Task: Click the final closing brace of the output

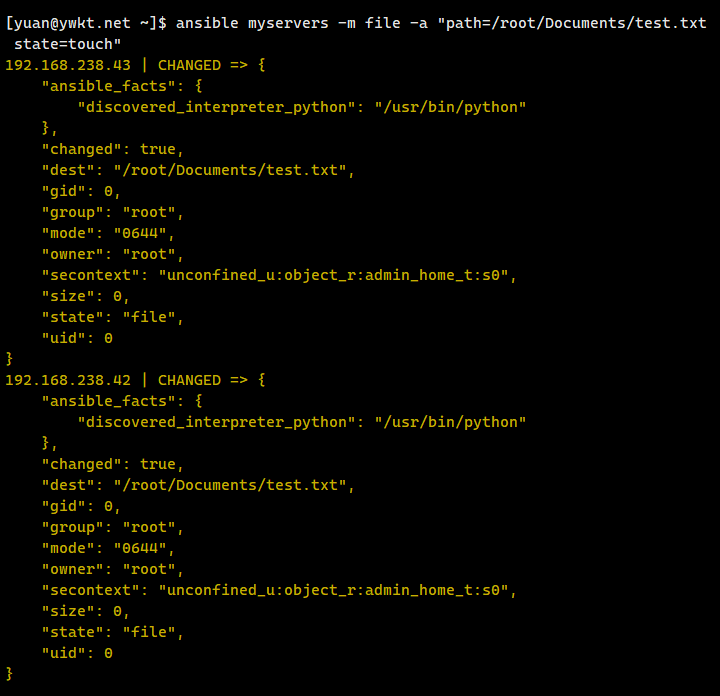Action: pos(10,674)
